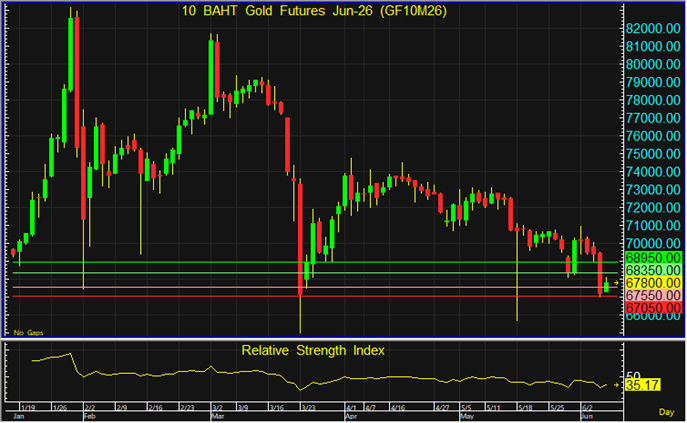687x423 pixels.
Task: Select the 5/11 date label
Action: click(x=493, y=408)
